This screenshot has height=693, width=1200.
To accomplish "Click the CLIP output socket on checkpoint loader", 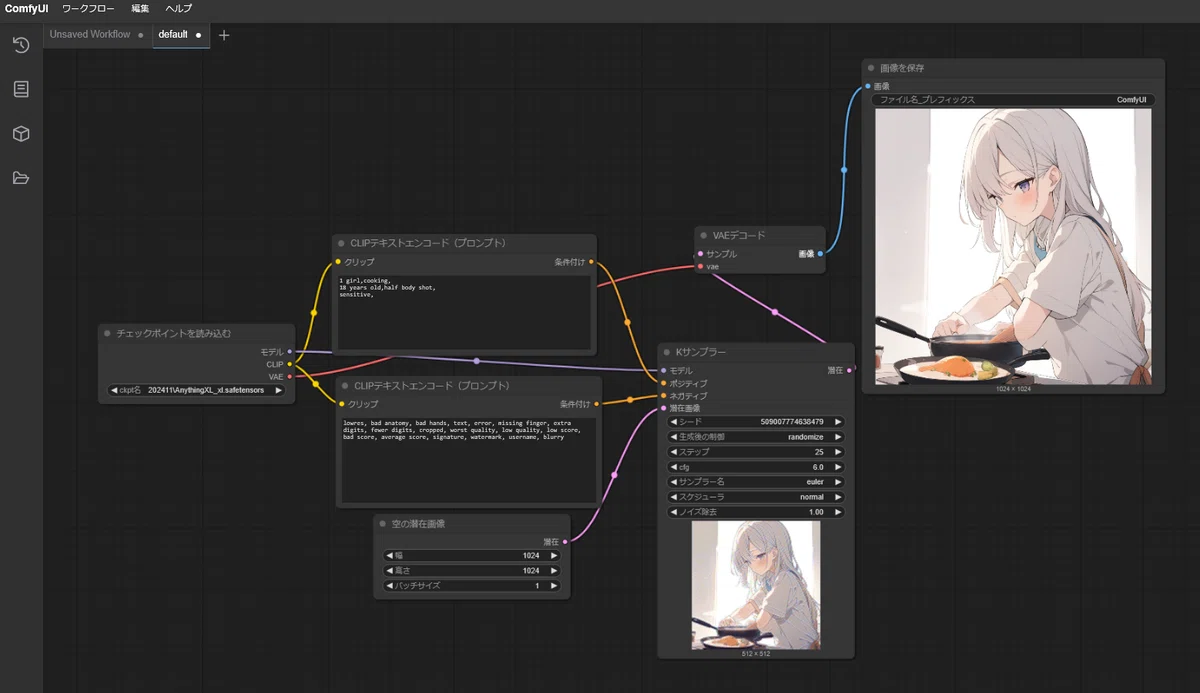I will [x=289, y=364].
